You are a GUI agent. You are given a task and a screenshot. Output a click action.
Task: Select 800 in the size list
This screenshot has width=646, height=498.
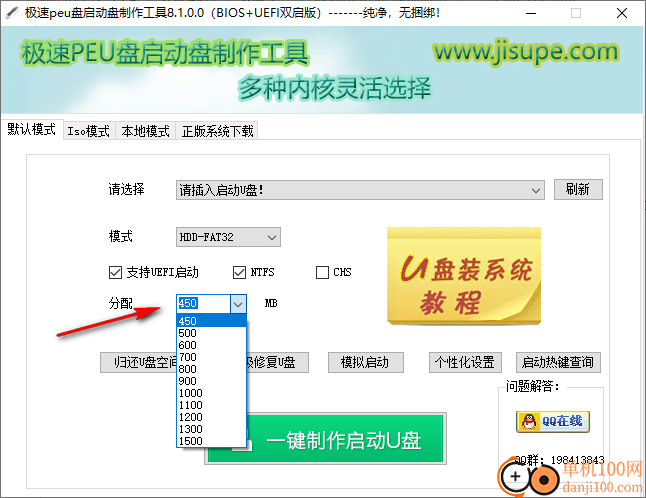pos(211,369)
